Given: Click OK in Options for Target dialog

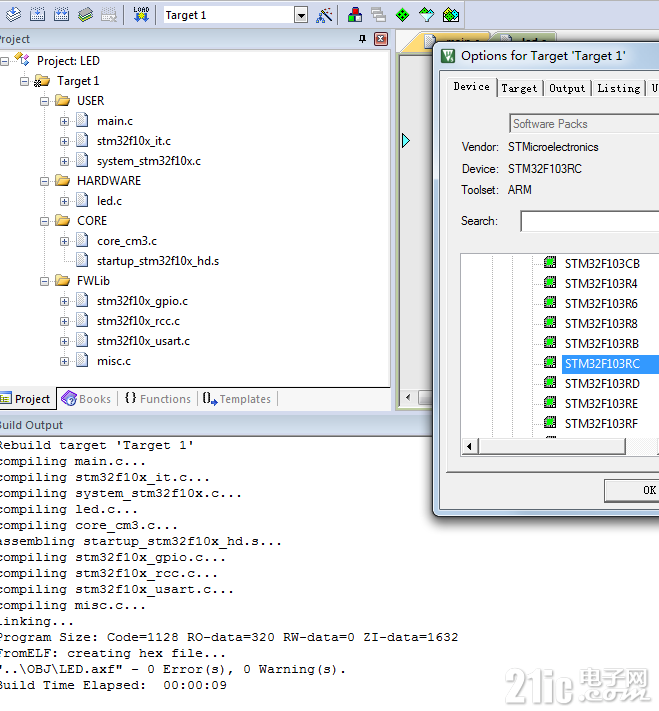Looking at the screenshot, I should tap(632, 490).
